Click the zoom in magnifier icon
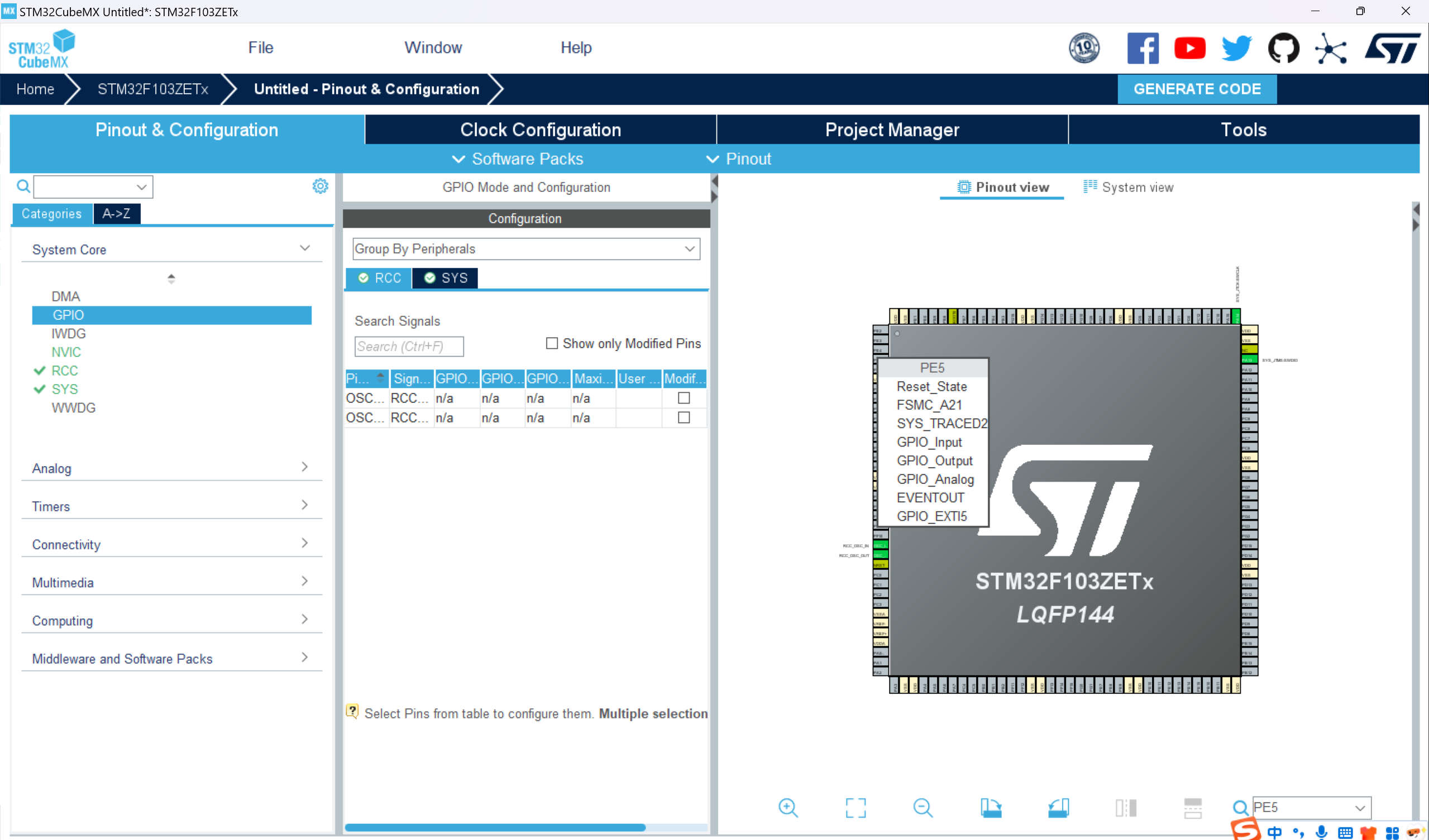Image resolution: width=1429 pixels, height=840 pixels. pyautogui.click(x=788, y=808)
